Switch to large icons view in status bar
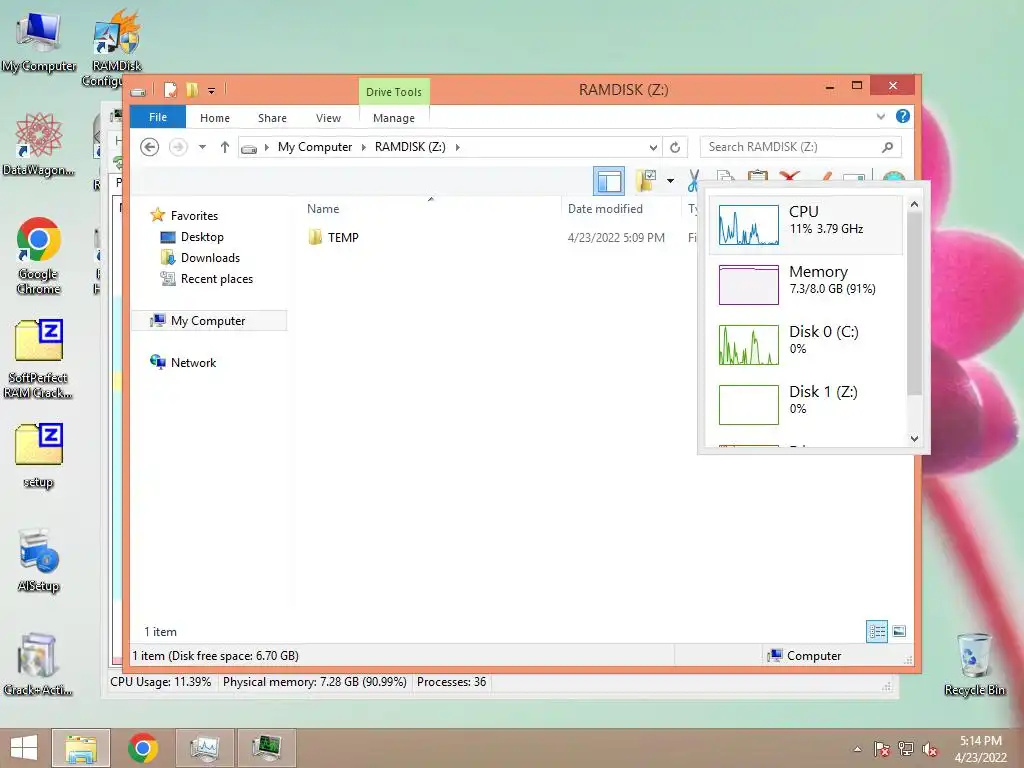Image resolution: width=1024 pixels, height=768 pixels. tap(899, 631)
